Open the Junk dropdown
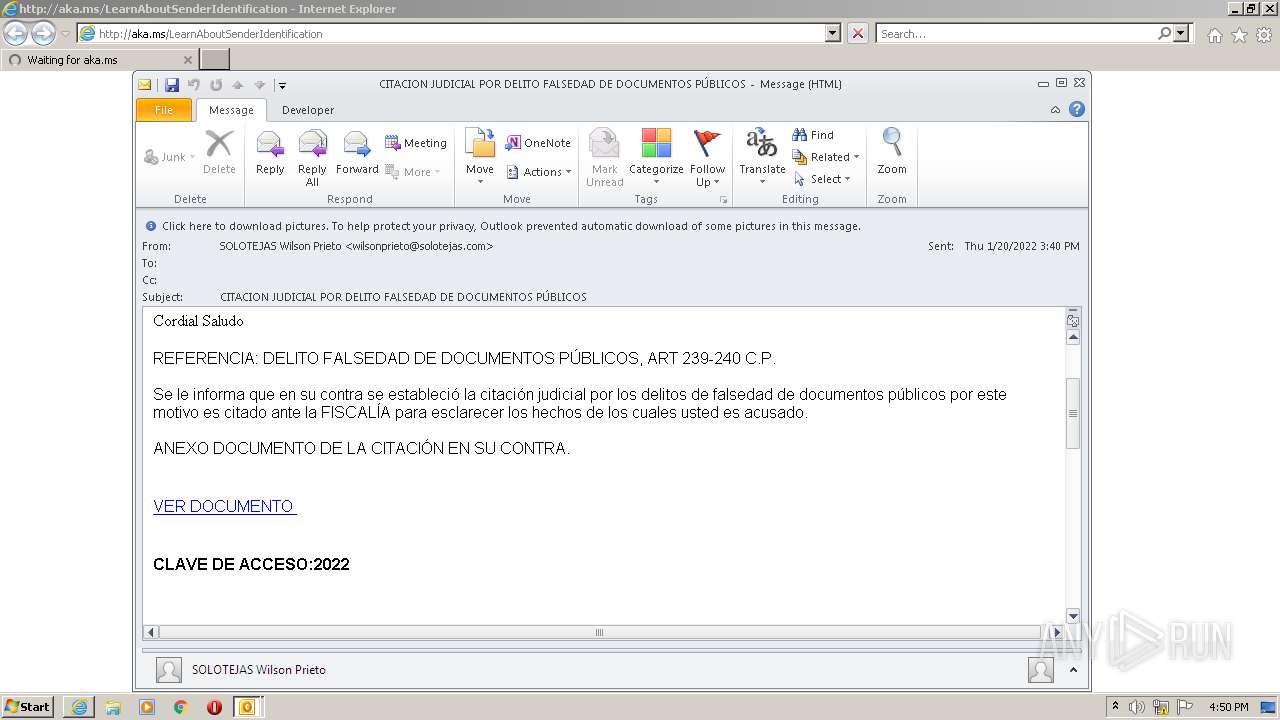This screenshot has height=720, width=1280. (x=170, y=157)
